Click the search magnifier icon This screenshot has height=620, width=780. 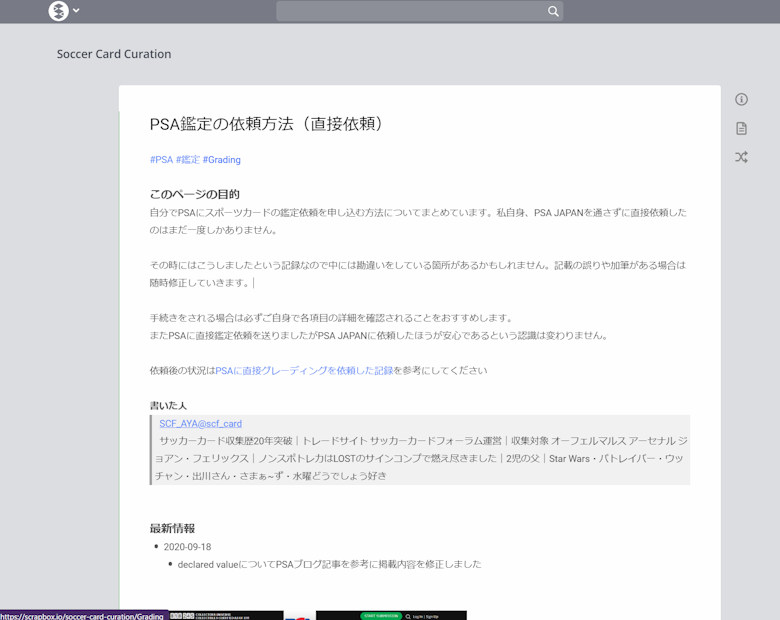553,12
